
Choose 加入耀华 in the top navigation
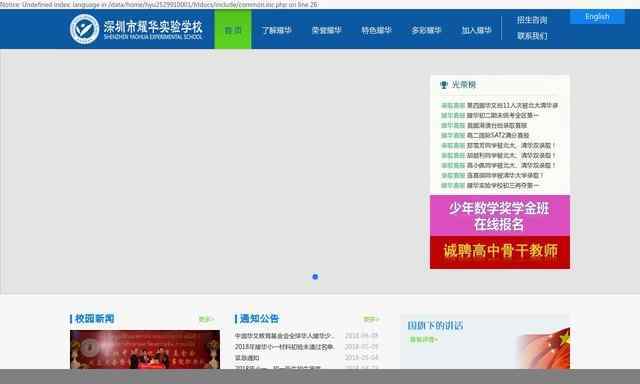(x=476, y=30)
